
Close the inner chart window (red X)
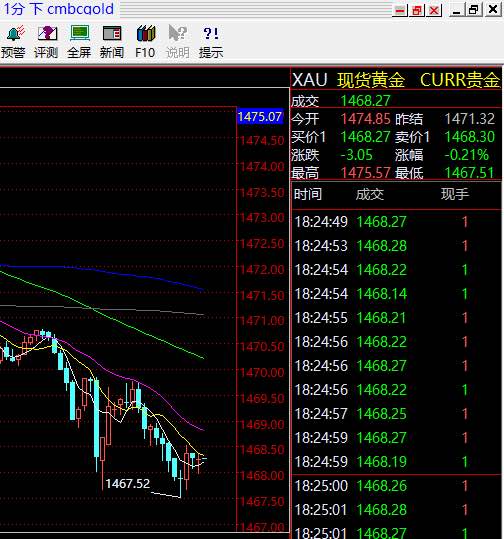[434, 10]
